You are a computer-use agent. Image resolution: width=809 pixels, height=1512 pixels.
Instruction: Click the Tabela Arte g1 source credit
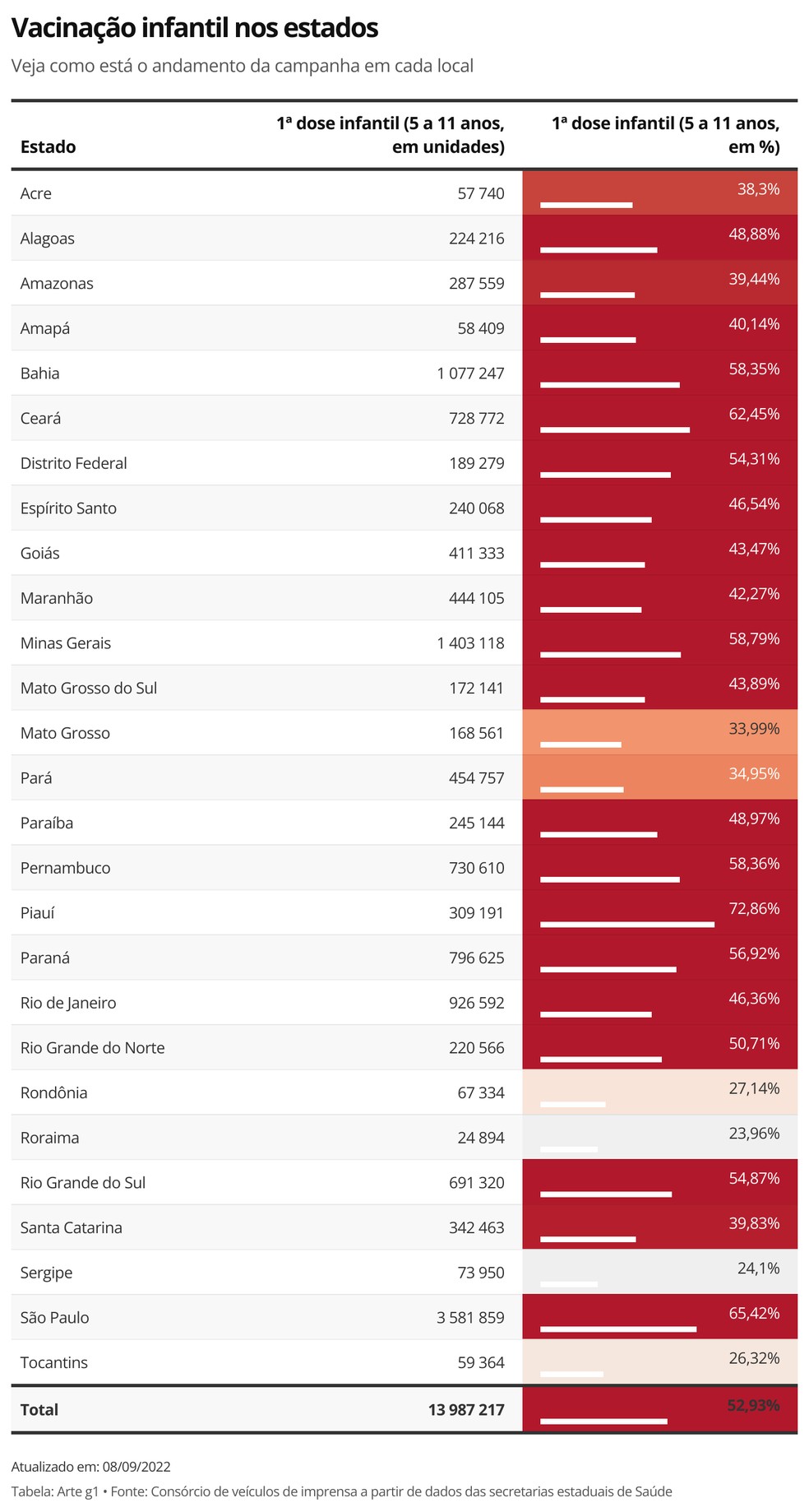coord(55,1491)
